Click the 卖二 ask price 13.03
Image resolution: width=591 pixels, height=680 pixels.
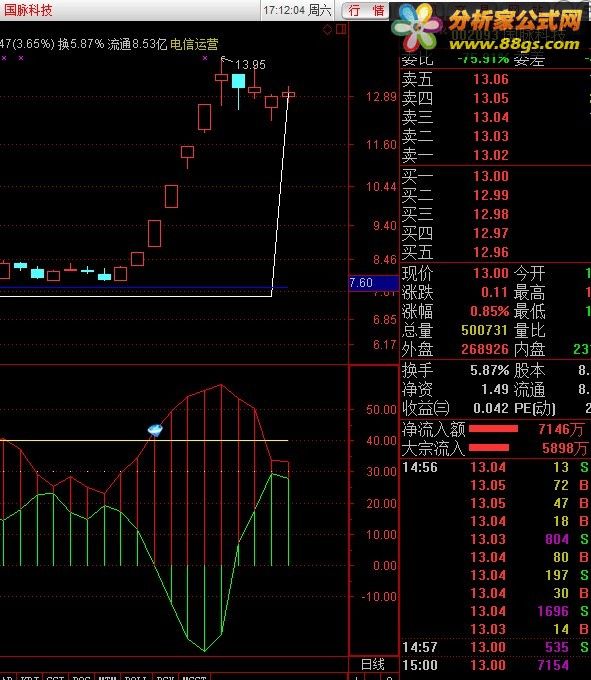coord(490,137)
